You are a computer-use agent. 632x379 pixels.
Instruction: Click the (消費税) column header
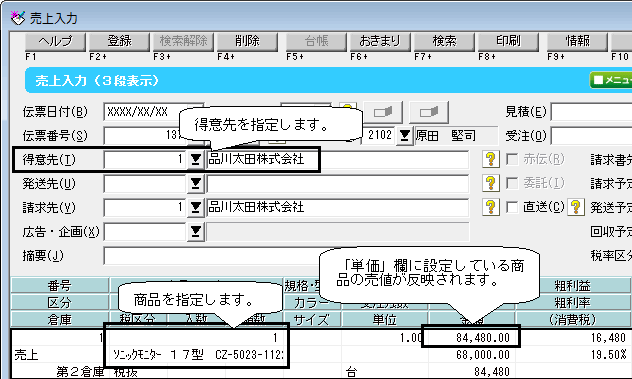[x=572, y=319]
